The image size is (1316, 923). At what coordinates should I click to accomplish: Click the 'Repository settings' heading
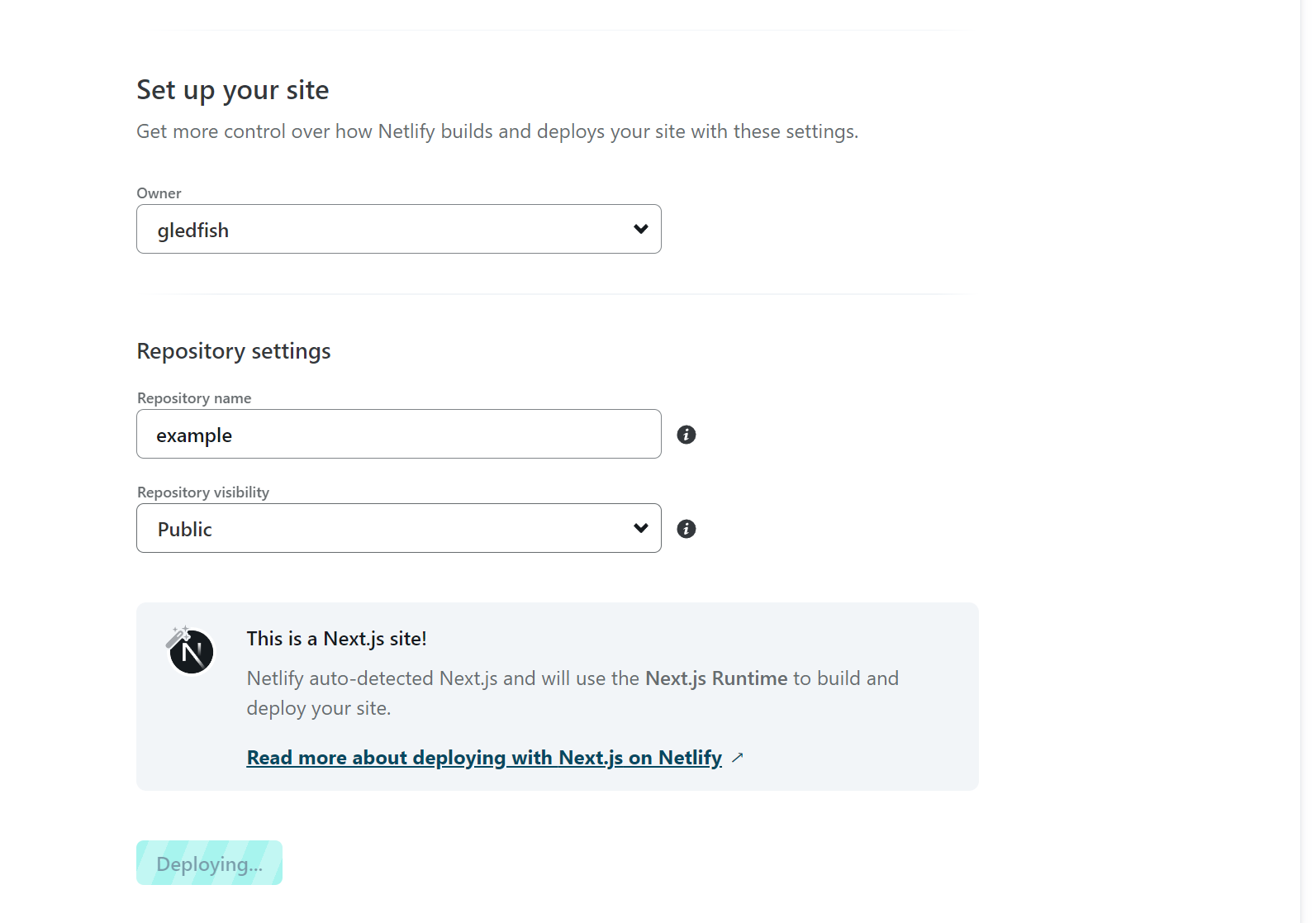234,351
